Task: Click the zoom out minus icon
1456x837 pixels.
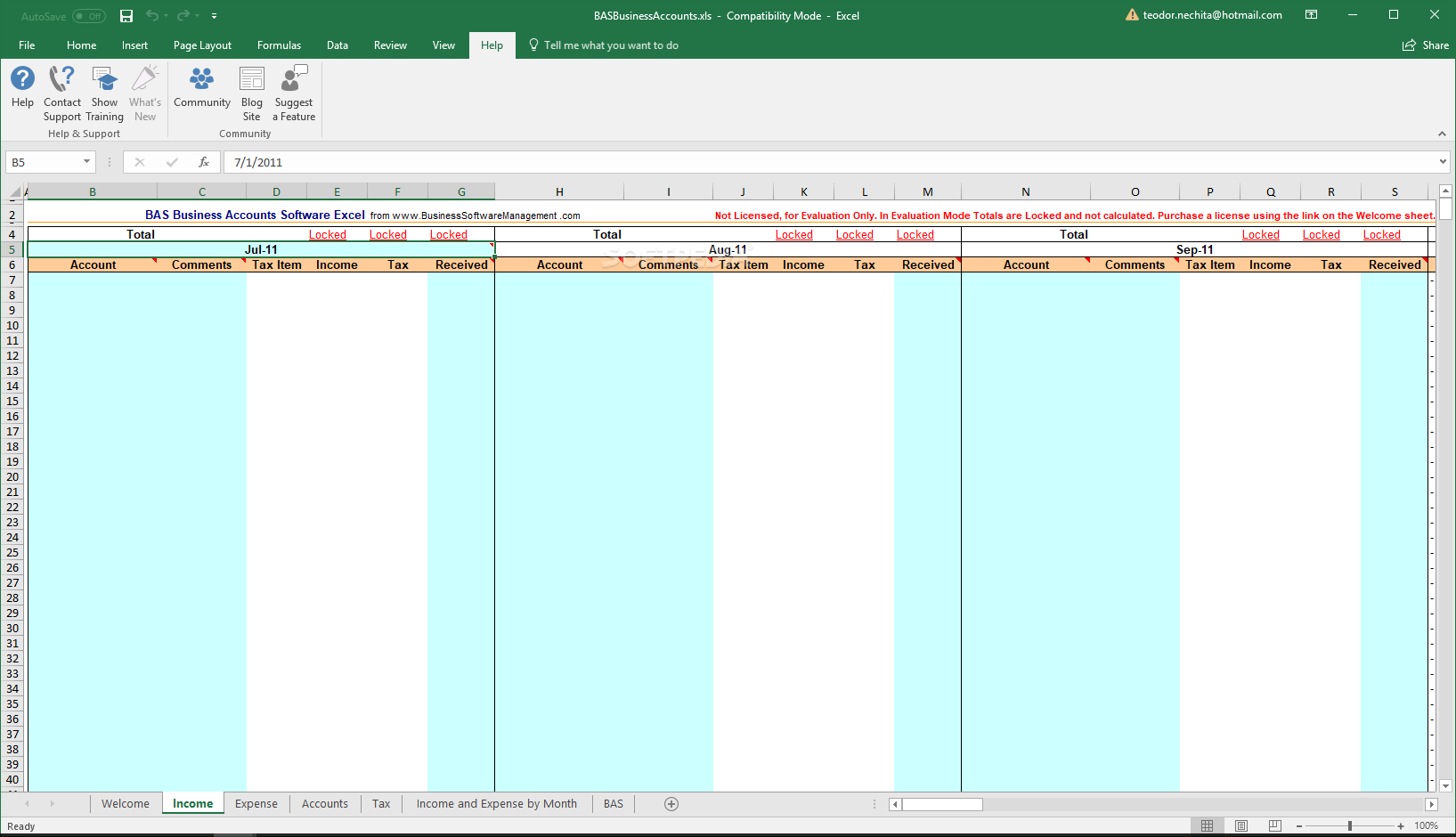Action: click(1299, 826)
